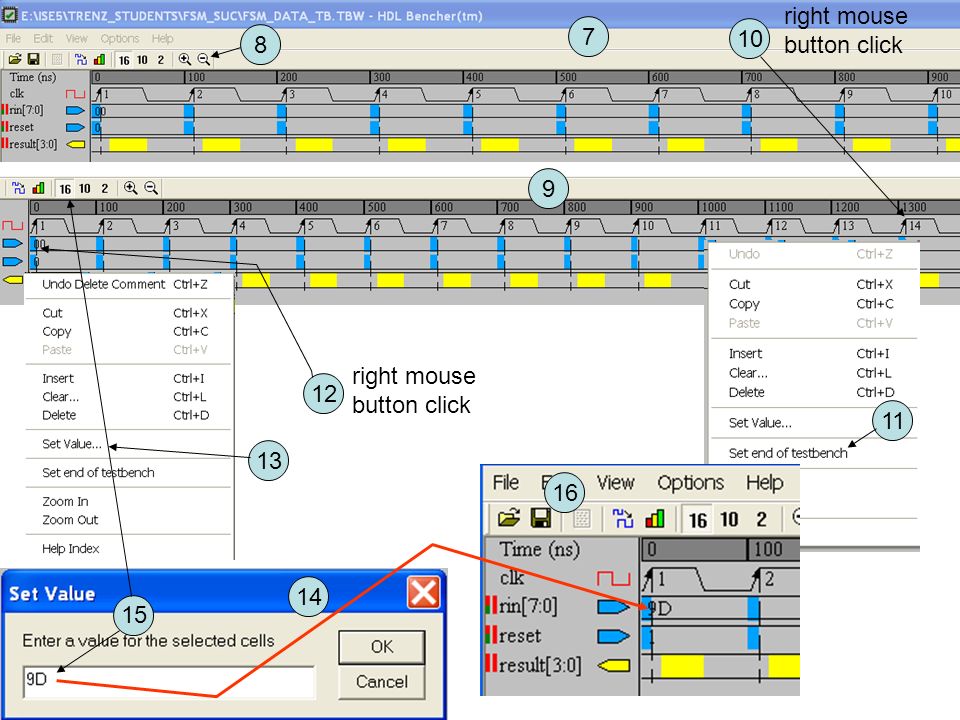Open the File menu in the top window

[13, 39]
